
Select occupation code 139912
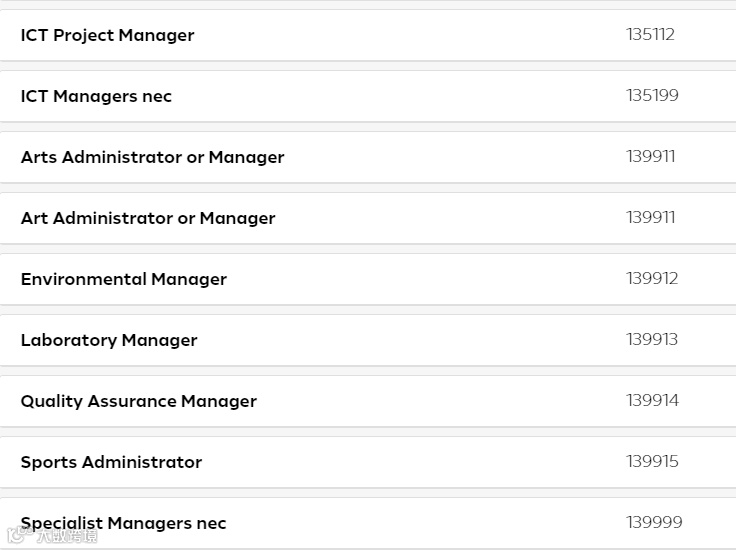tap(653, 278)
